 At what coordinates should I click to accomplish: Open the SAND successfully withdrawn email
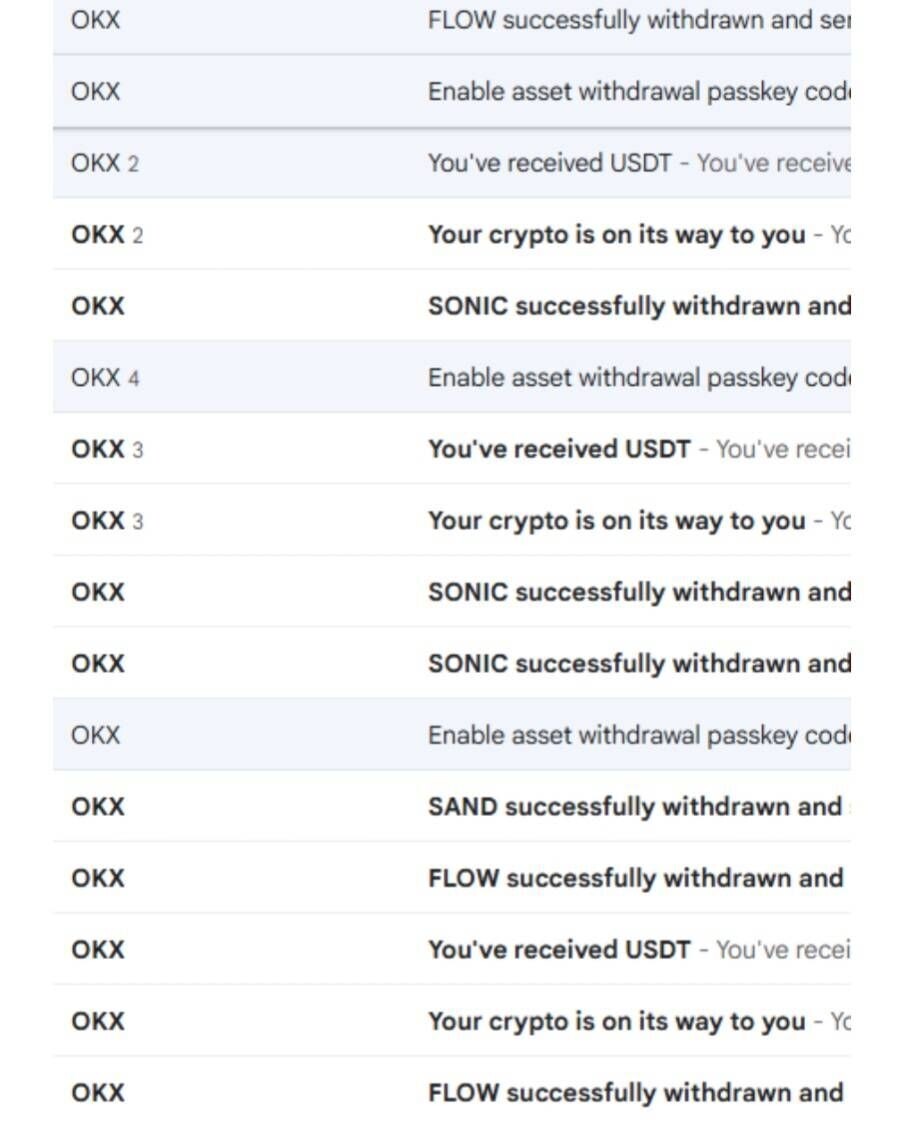click(x=634, y=807)
